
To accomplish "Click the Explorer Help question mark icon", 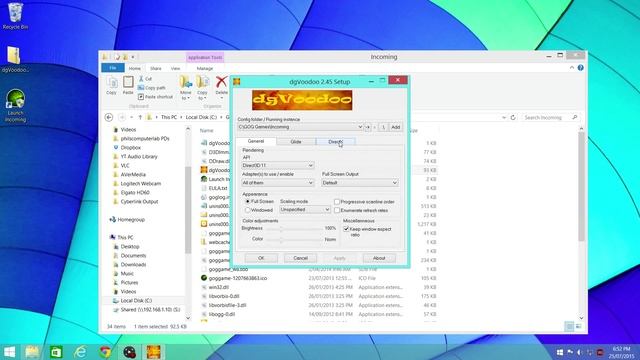I will (580, 68).
